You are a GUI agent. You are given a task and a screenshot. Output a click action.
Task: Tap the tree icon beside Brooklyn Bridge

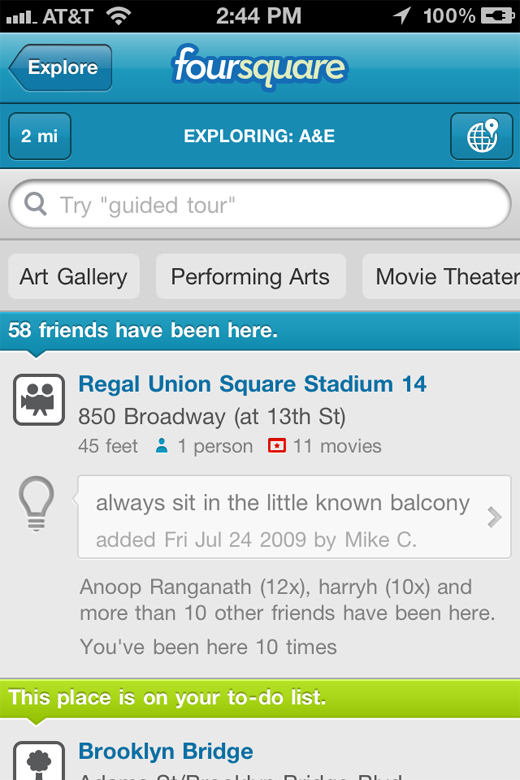pos(39,761)
